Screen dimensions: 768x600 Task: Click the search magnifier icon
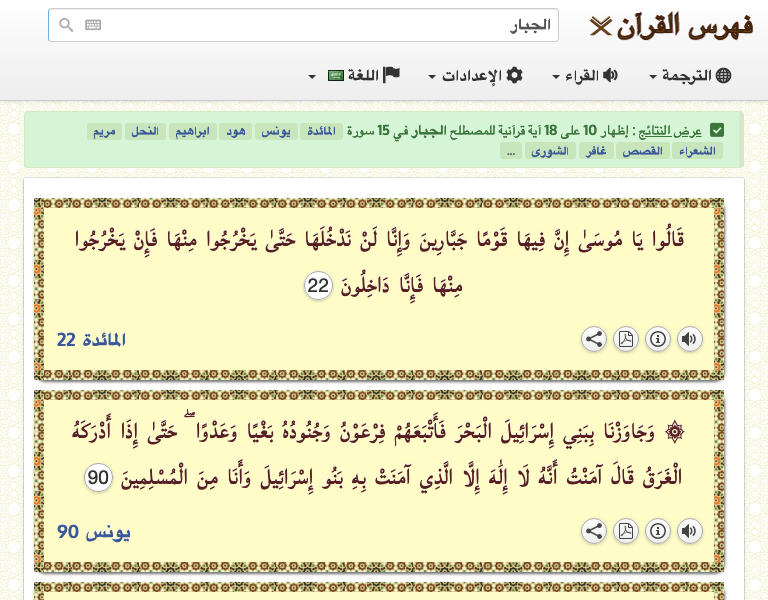(x=66, y=24)
